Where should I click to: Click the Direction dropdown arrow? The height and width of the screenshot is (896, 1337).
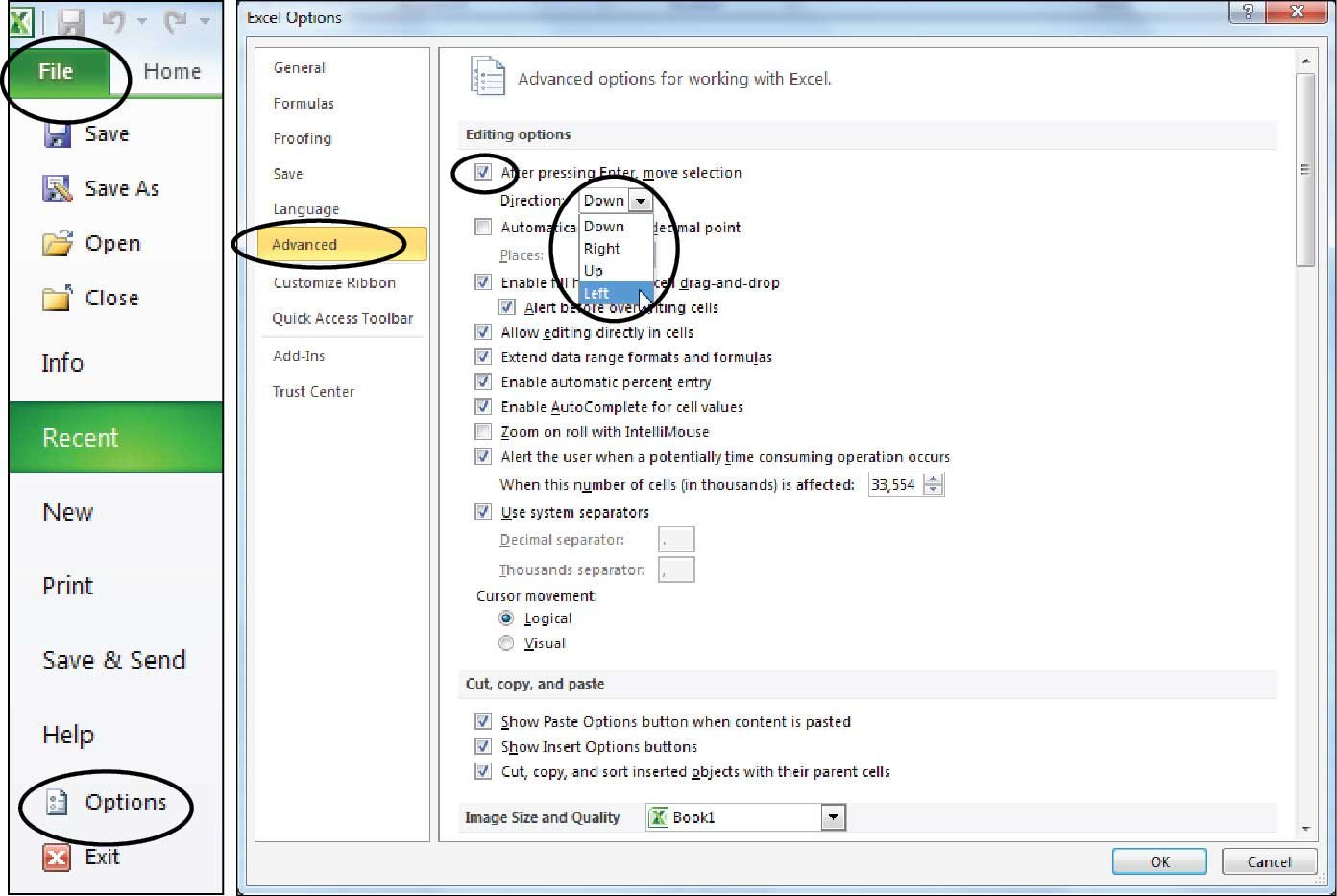(x=641, y=201)
